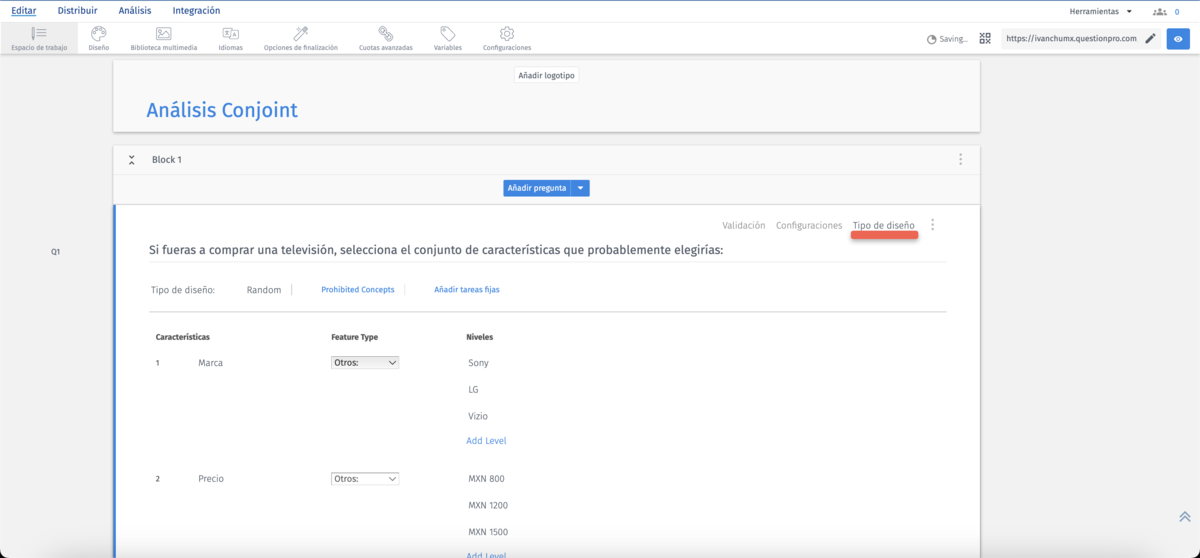Click the QR code icon
1200x558 pixels.
coord(985,39)
